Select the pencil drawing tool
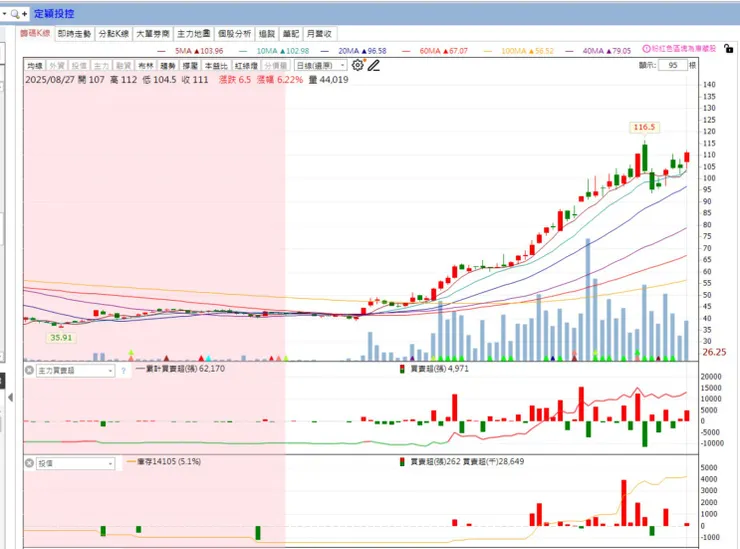Viewport: 740px width, 549px height. 374,65
